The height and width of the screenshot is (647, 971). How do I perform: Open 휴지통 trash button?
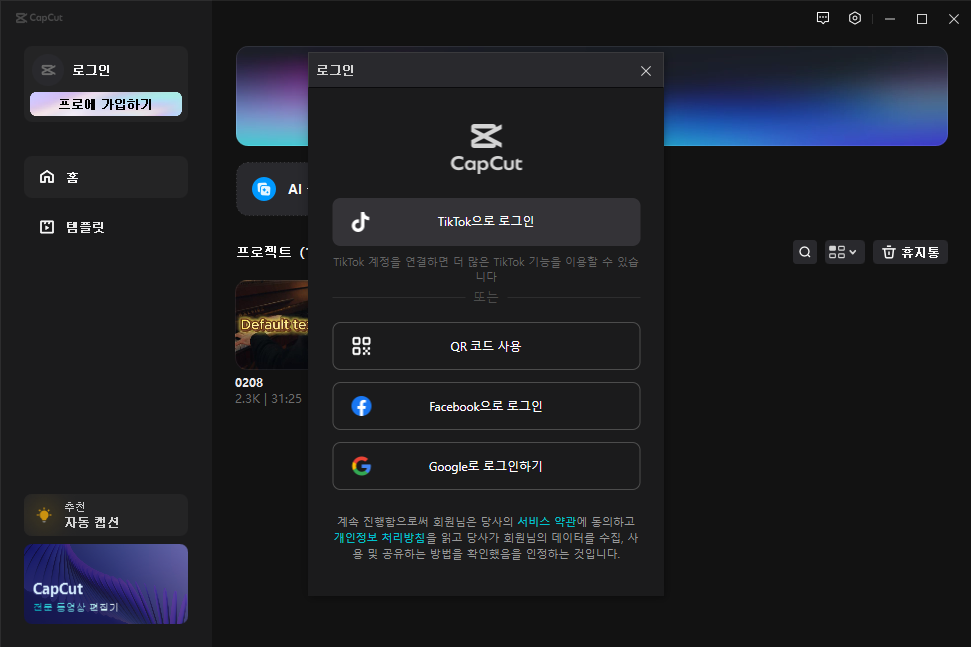(x=910, y=252)
